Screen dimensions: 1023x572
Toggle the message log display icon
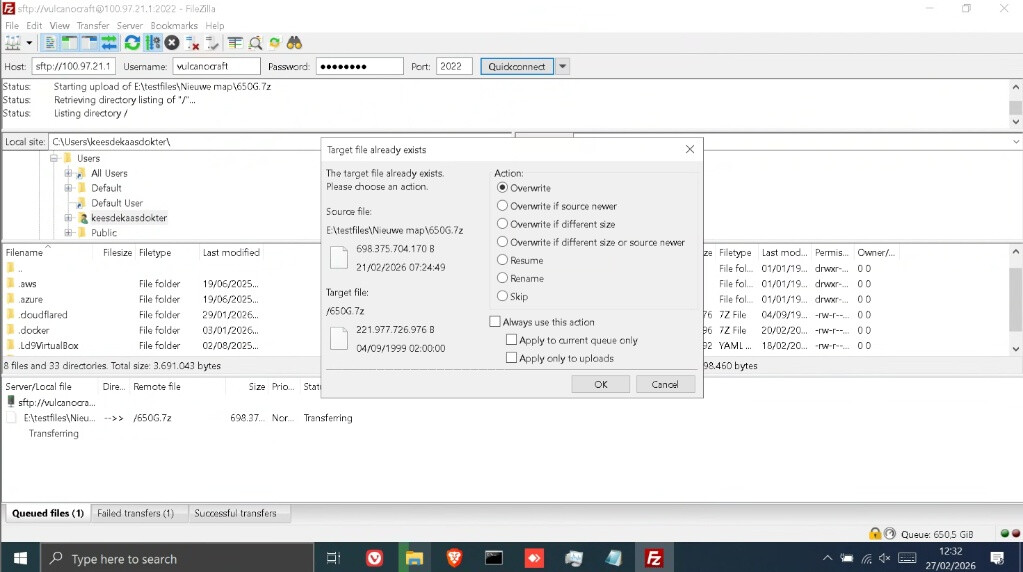tap(50, 43)
